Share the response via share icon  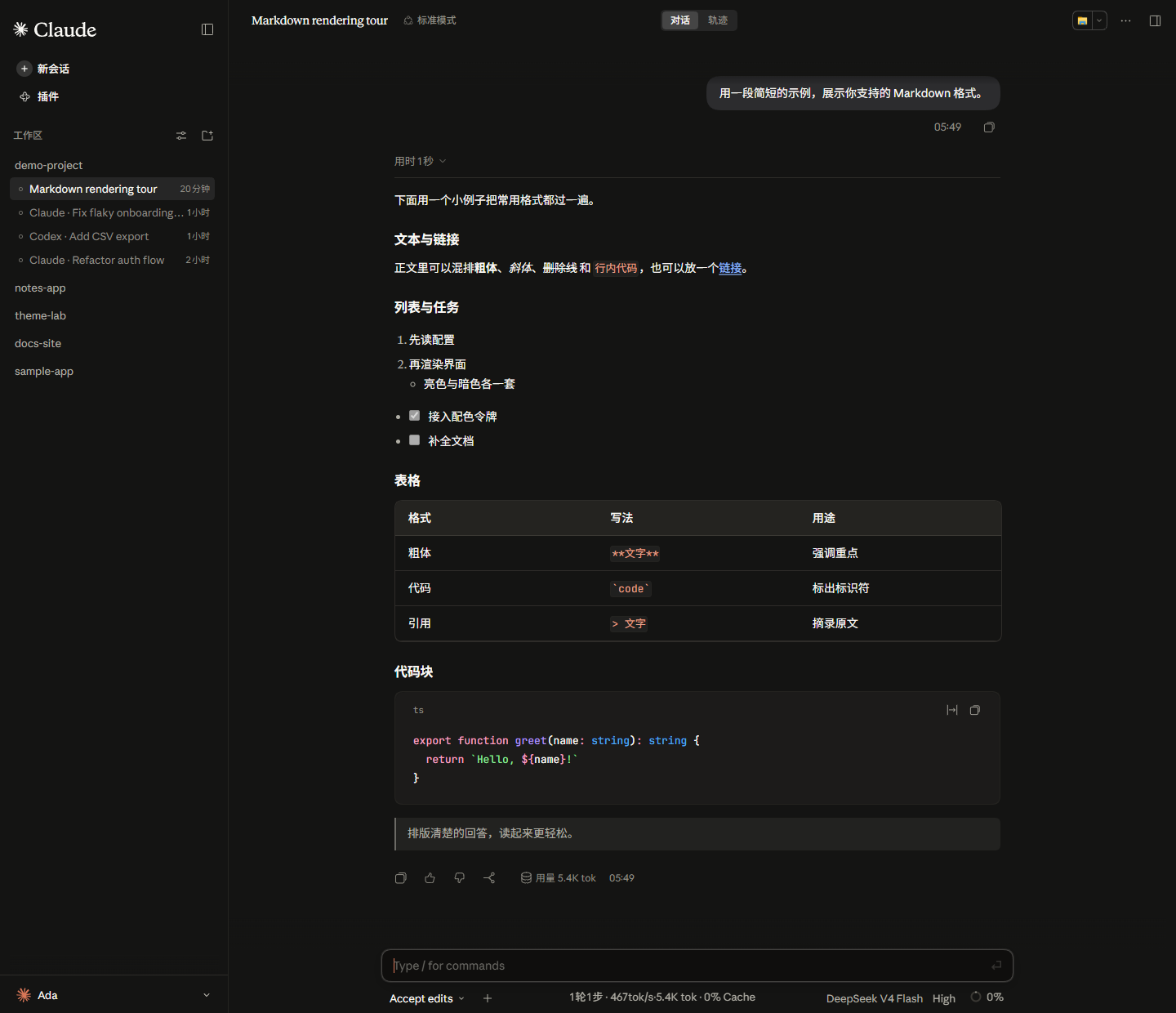489,878
